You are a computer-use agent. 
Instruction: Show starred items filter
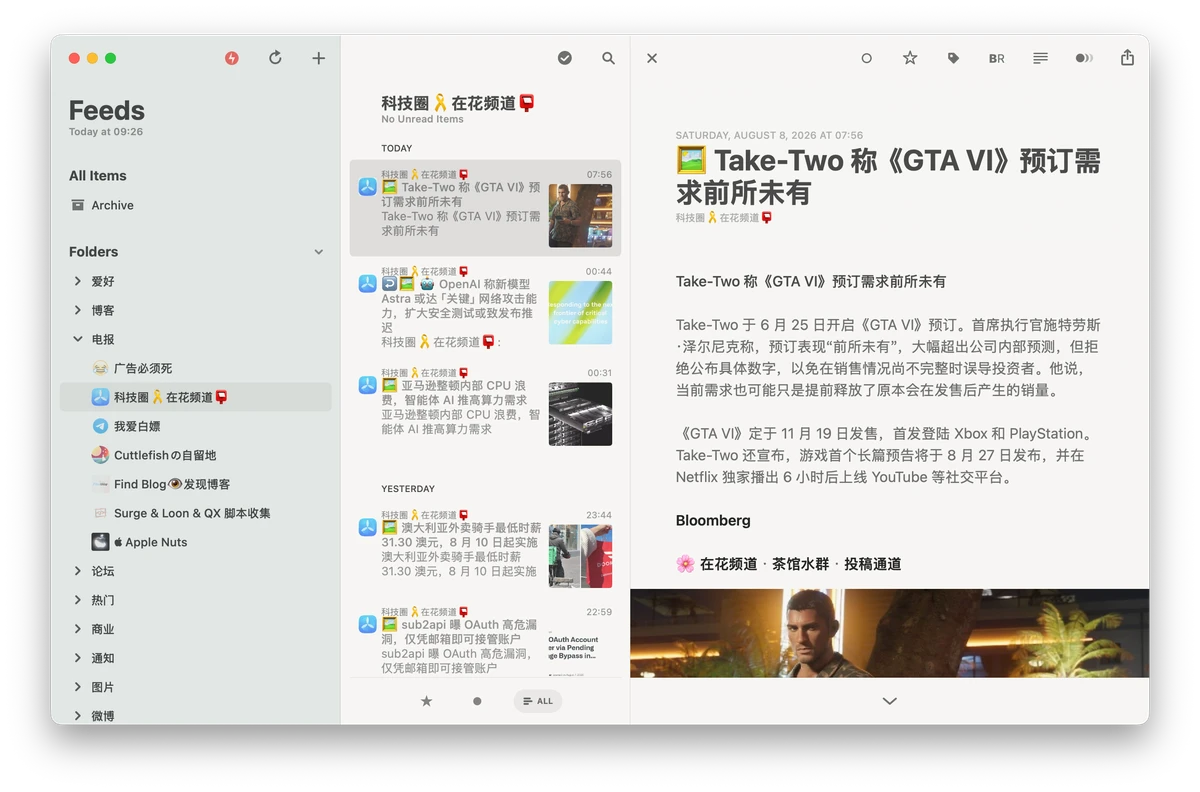(426, 701)
